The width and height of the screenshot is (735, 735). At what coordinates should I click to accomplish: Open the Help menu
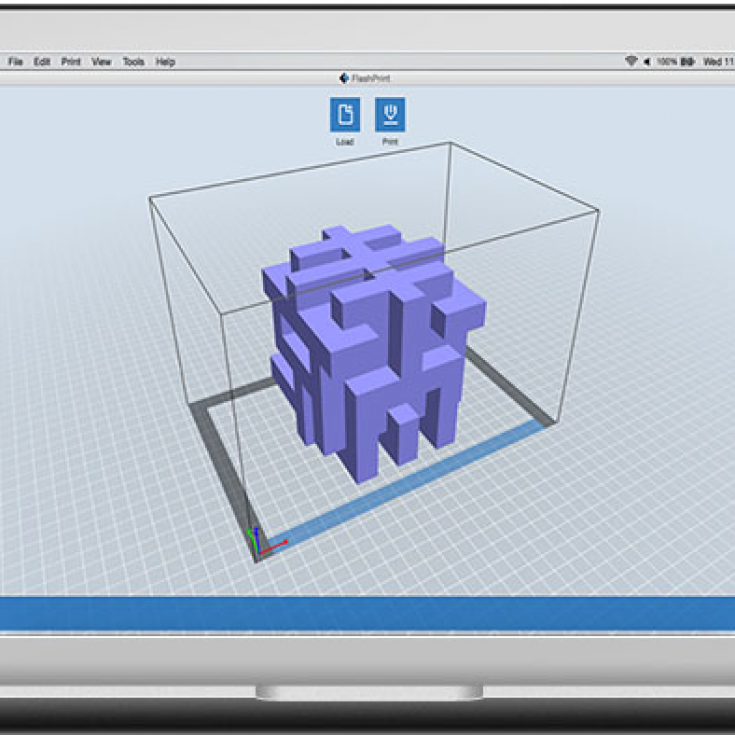pyautogui.click(x=165, y=62)
